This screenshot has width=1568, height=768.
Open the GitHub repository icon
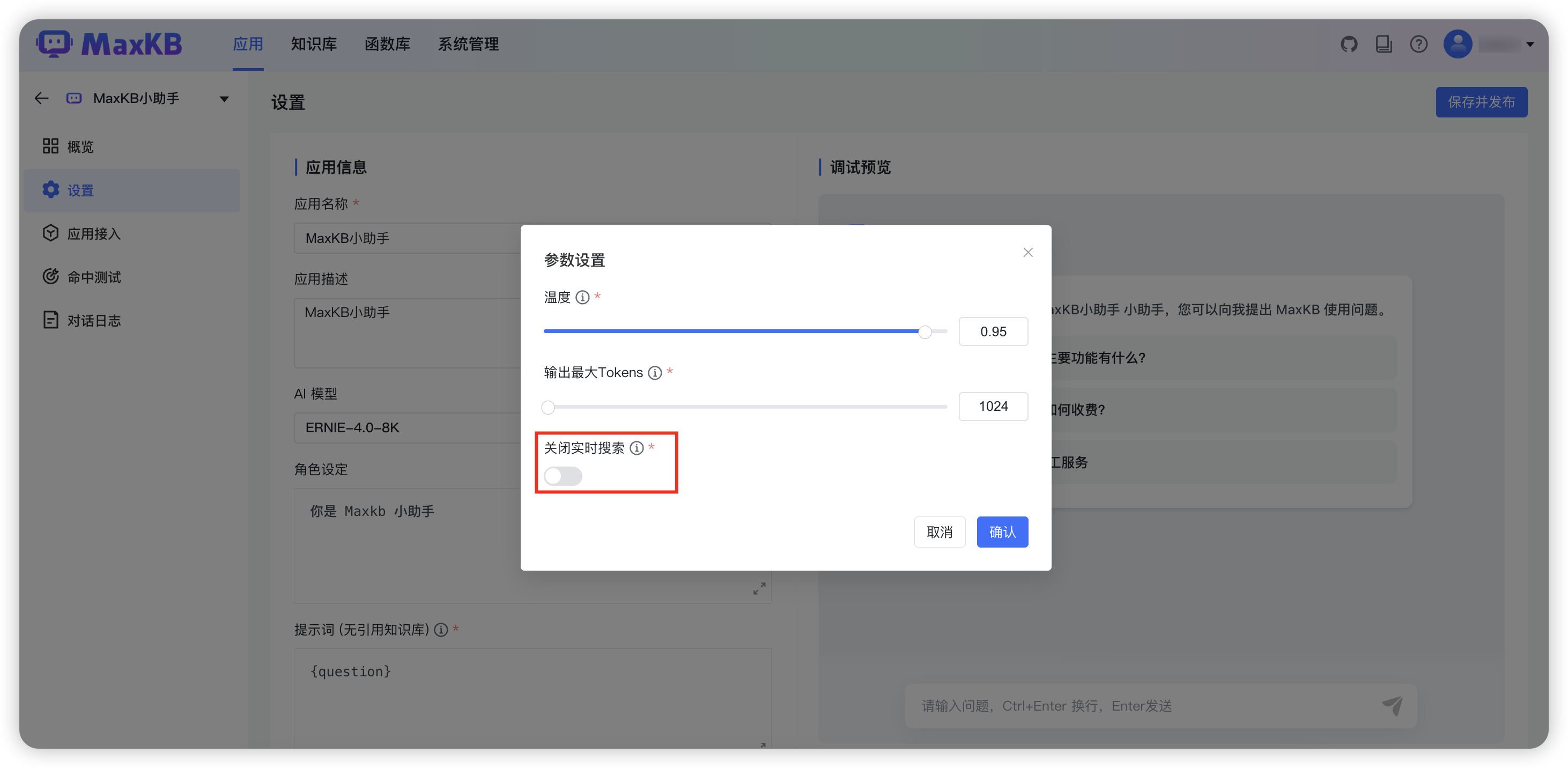pos(1349,45)
